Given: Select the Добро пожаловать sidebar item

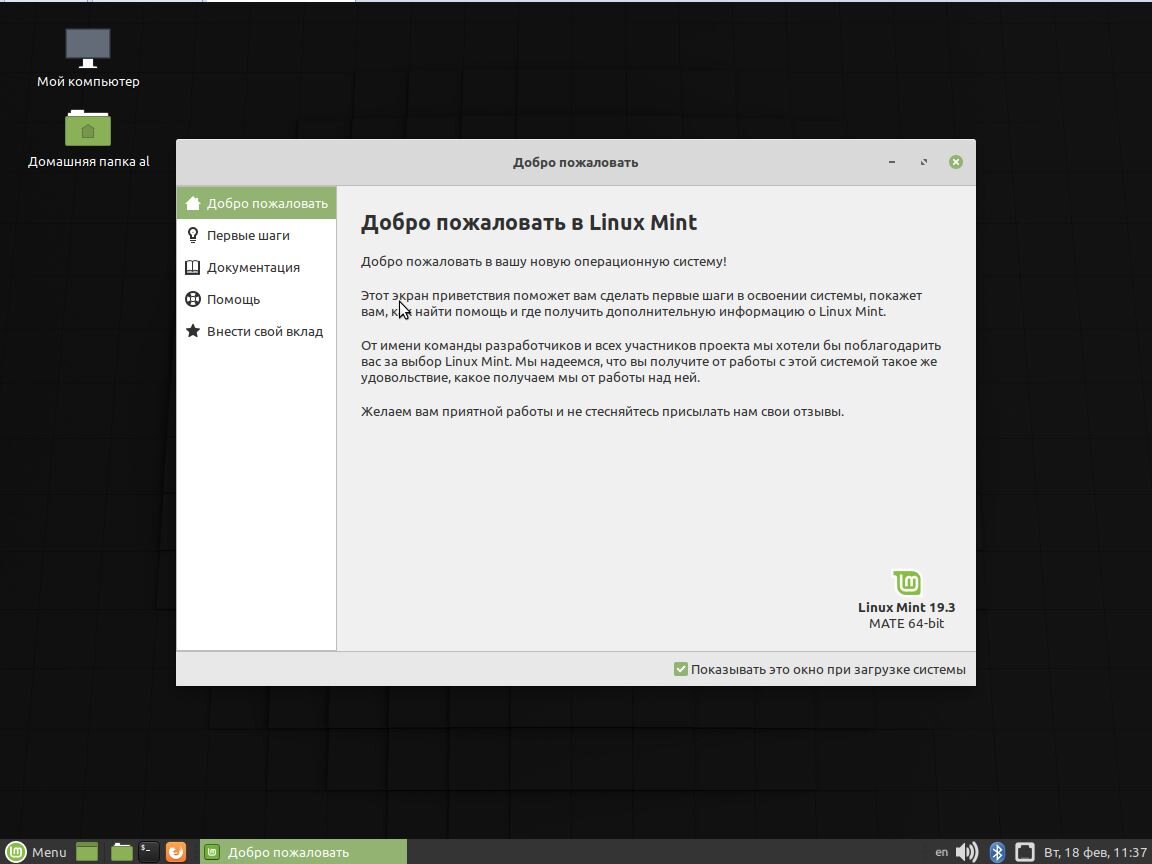Looking at the screenshot, I should point(256,204).
